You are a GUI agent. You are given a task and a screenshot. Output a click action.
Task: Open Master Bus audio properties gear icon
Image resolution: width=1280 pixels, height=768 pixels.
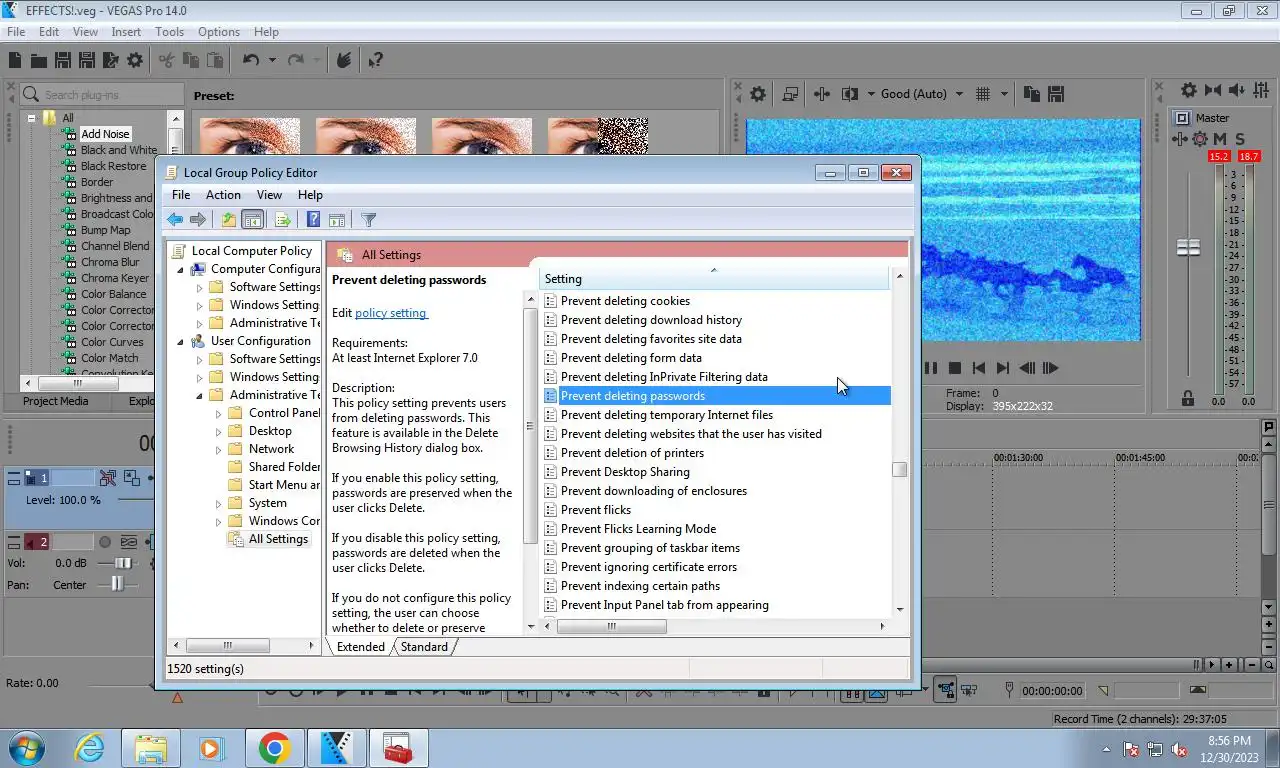(x=1189, y=90)
